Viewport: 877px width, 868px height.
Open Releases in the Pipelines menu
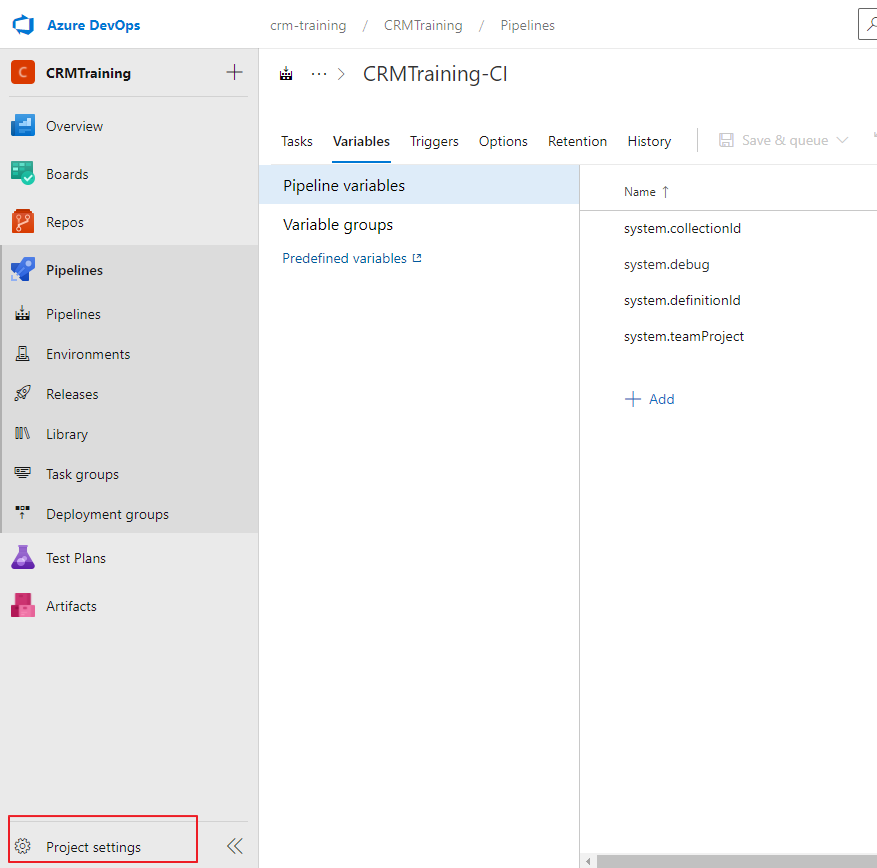coord(72,394)
